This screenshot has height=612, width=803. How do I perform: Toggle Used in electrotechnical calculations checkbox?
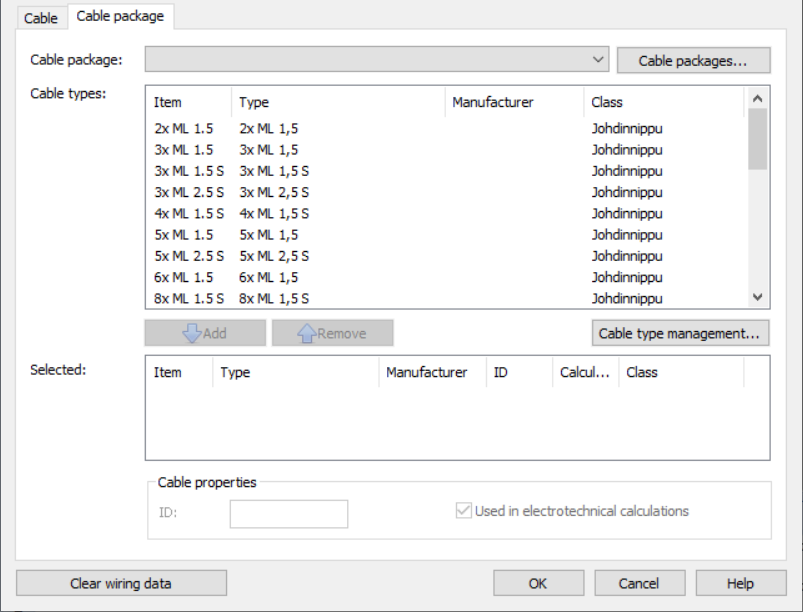pyautogui.click(x=464, y=511)
